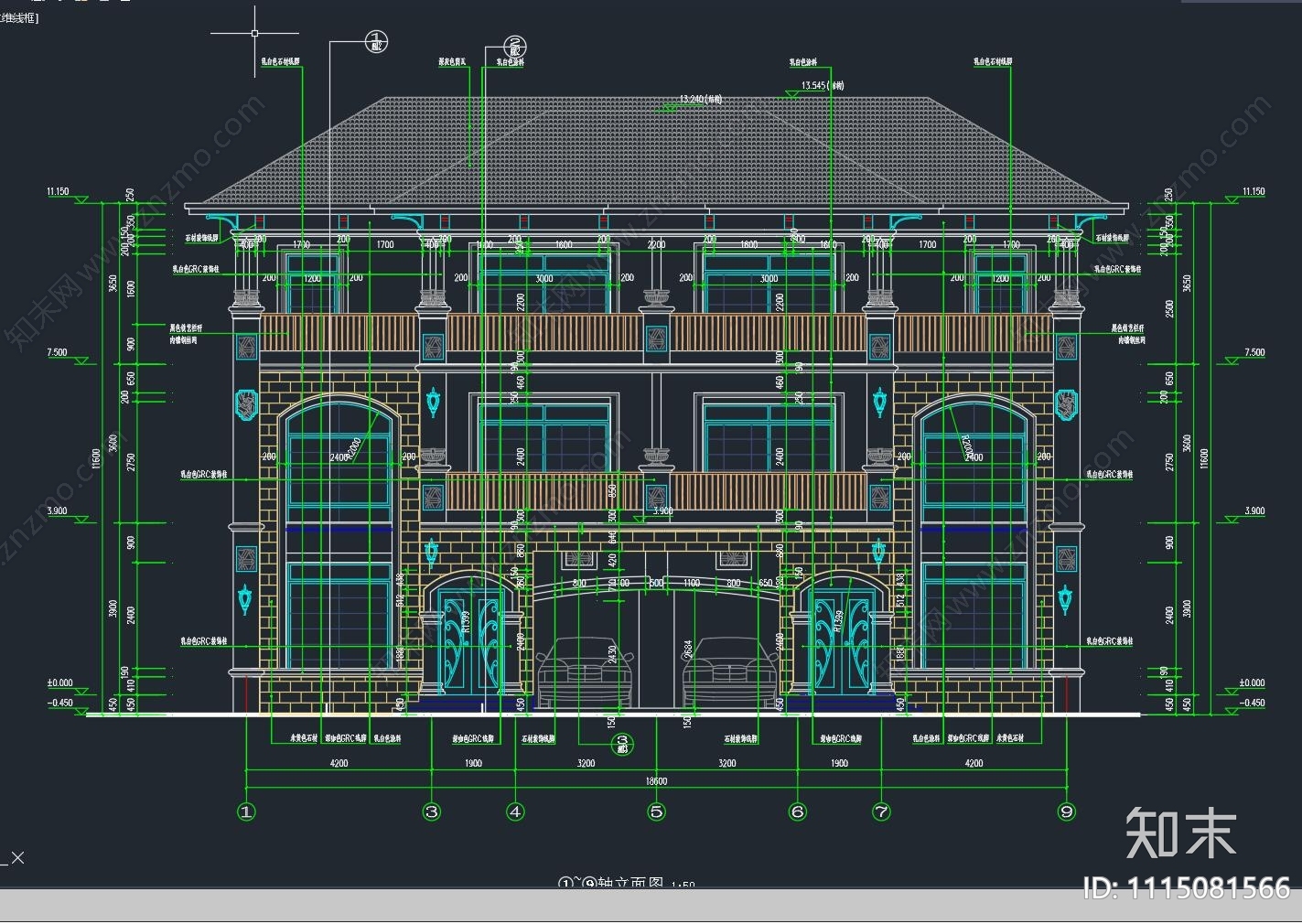Select the axis bubble numbered 5
1302x924 pixels.
click(656, 811)
